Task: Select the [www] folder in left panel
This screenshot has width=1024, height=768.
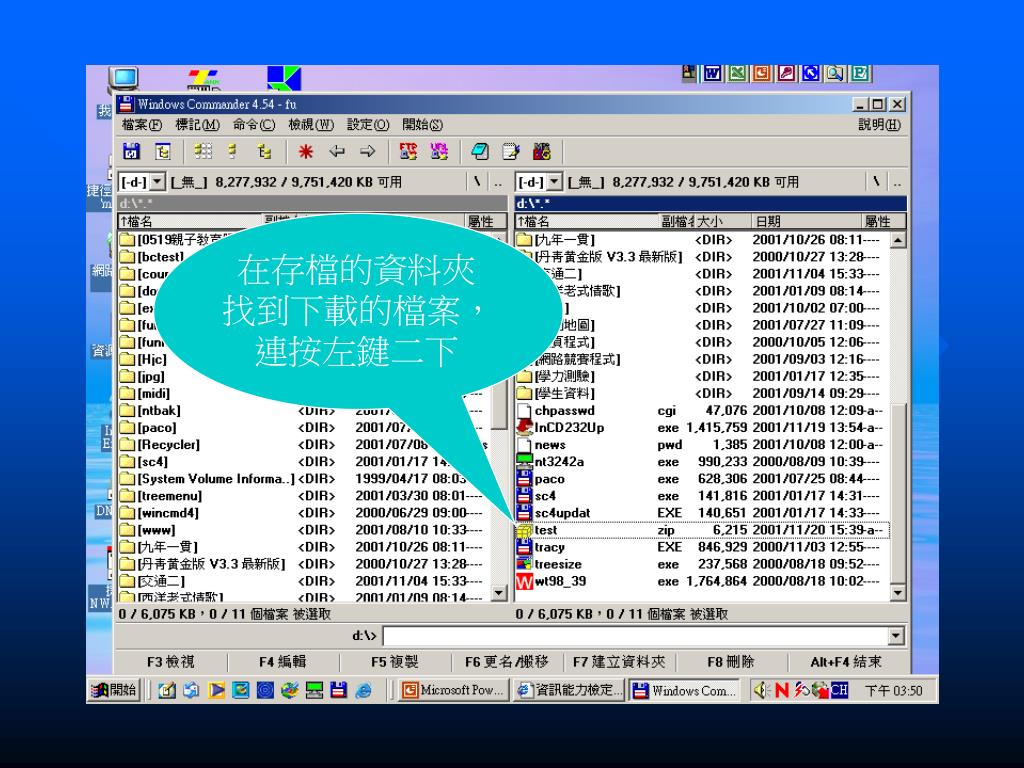Action: coord(304,530)
